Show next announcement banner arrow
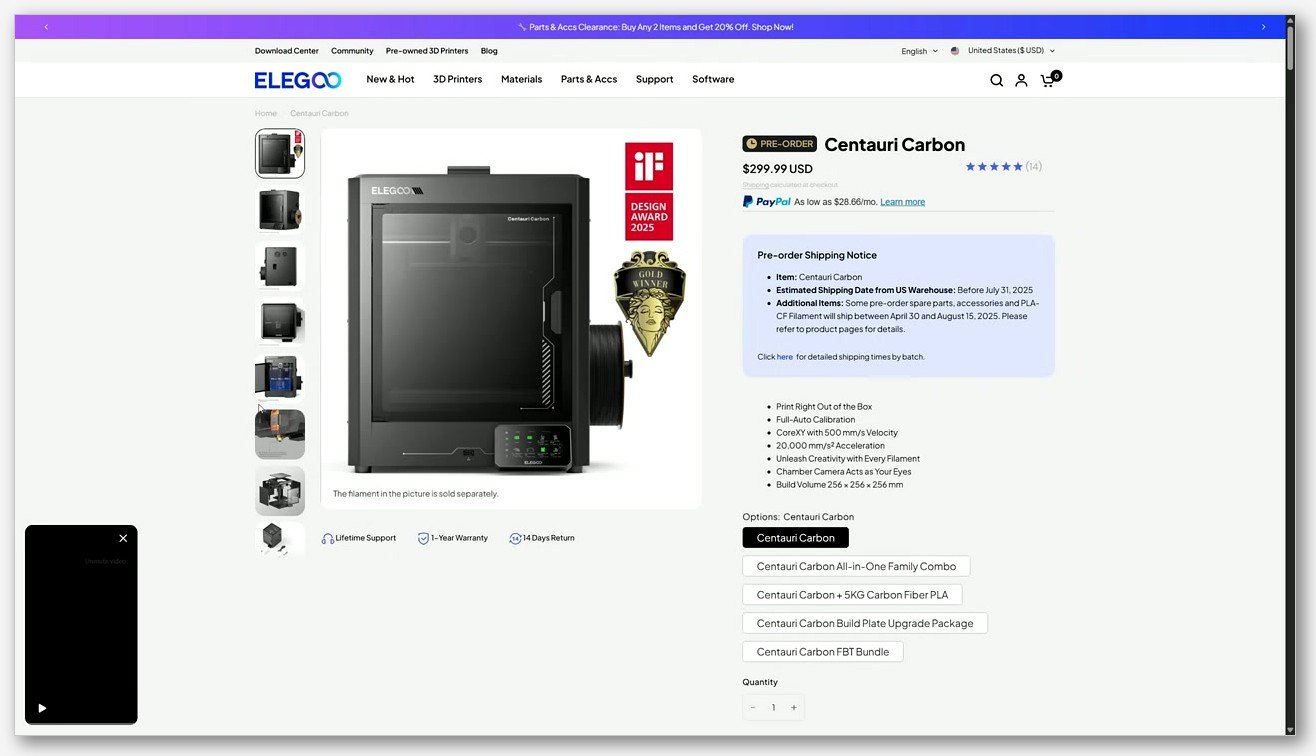This screenshot has height=756, width=1316. (1263, 27)
